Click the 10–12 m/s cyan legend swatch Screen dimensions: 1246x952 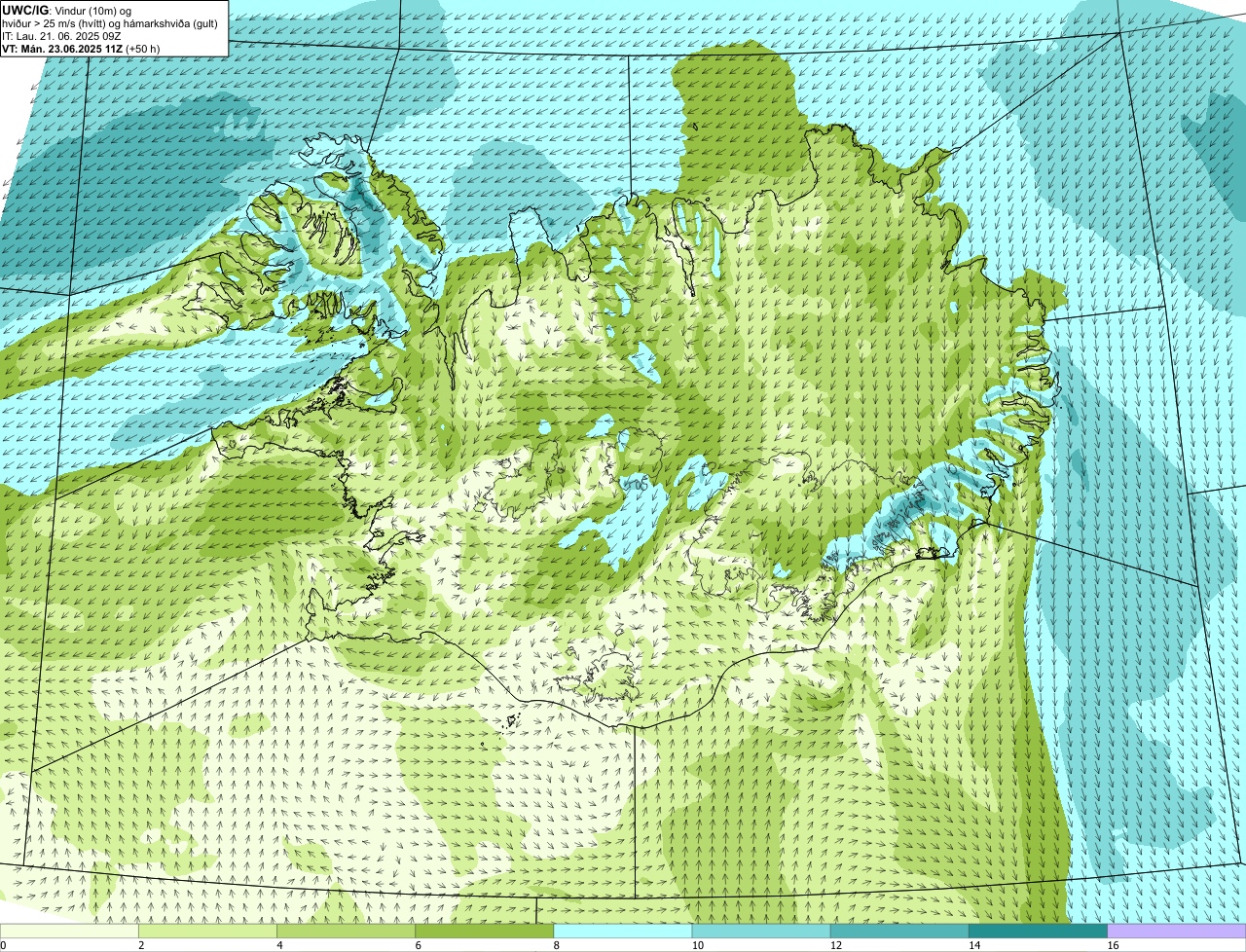pos(761,932)
